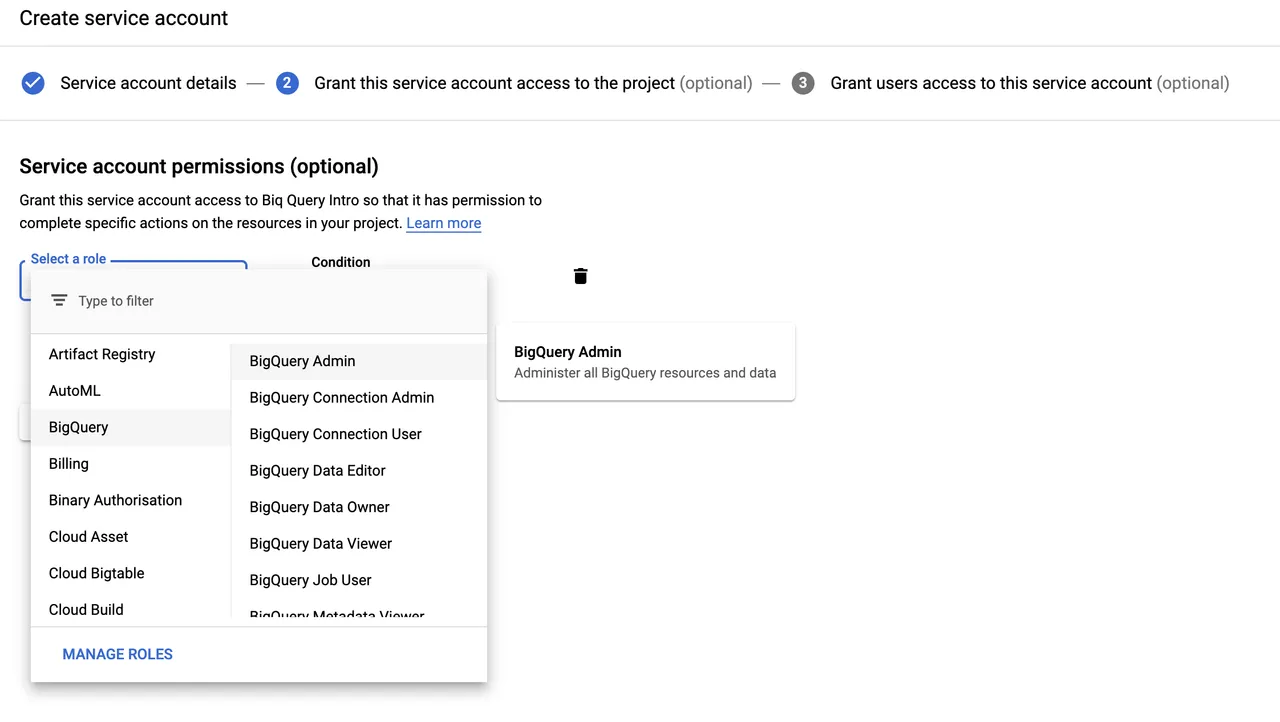Image resolution: width=1280 pixels, height=722 pixels.
Task: Select Cloud Build category
Action: click(x=131, y=609)
